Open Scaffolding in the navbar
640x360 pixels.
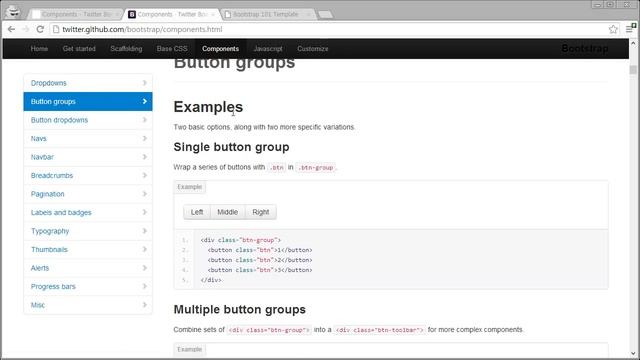126,49
